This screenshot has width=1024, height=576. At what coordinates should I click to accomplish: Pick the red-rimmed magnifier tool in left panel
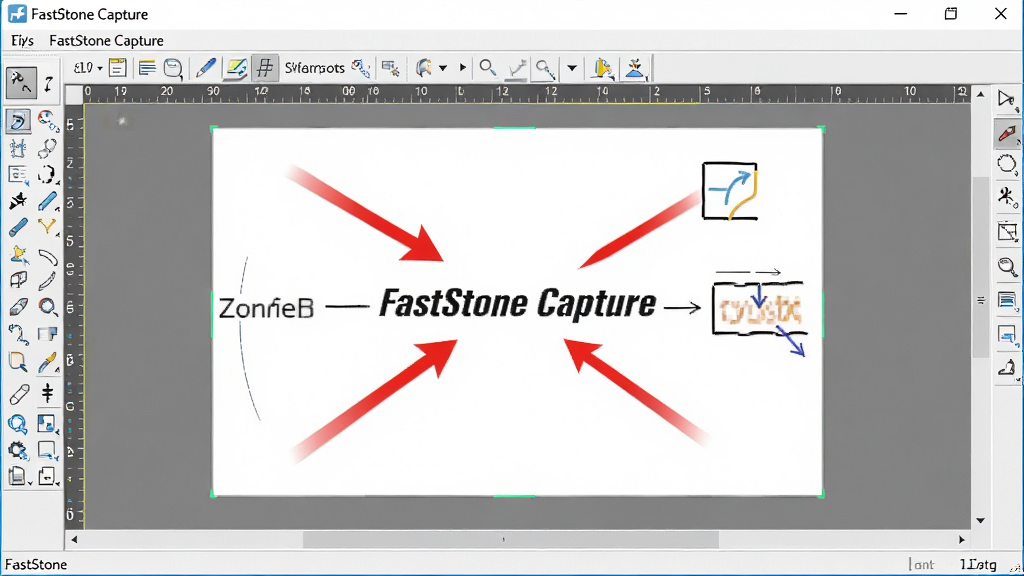(48, 307)
